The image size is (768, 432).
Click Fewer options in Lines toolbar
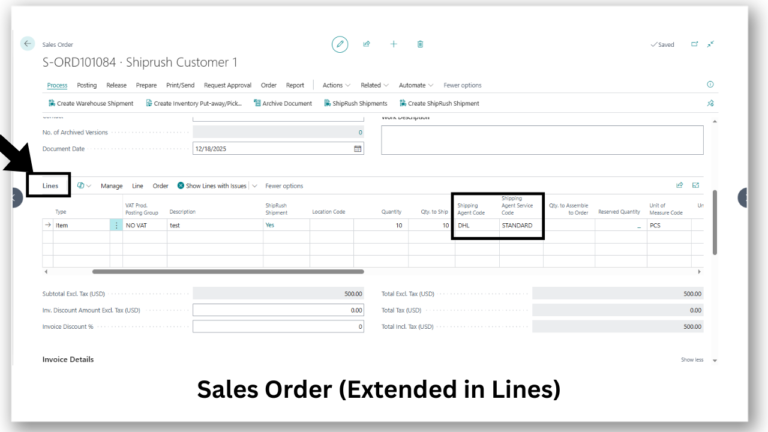point(284,186)
